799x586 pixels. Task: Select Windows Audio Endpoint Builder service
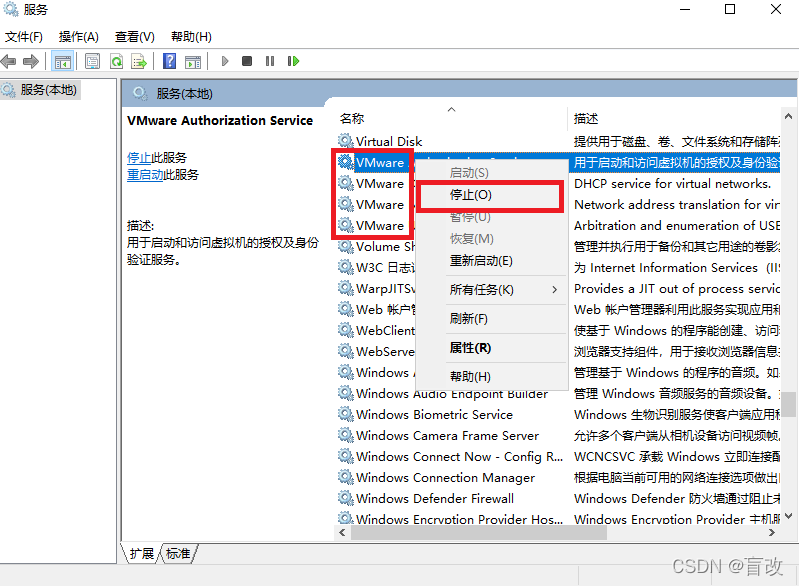(x=558, y=393)
